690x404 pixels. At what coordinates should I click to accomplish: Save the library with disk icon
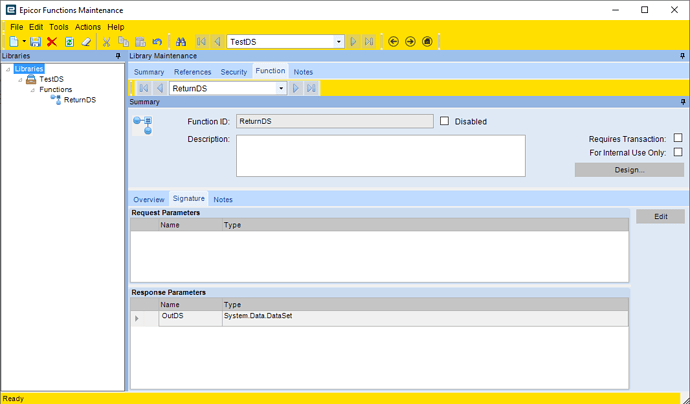click(x=35, y=42)
